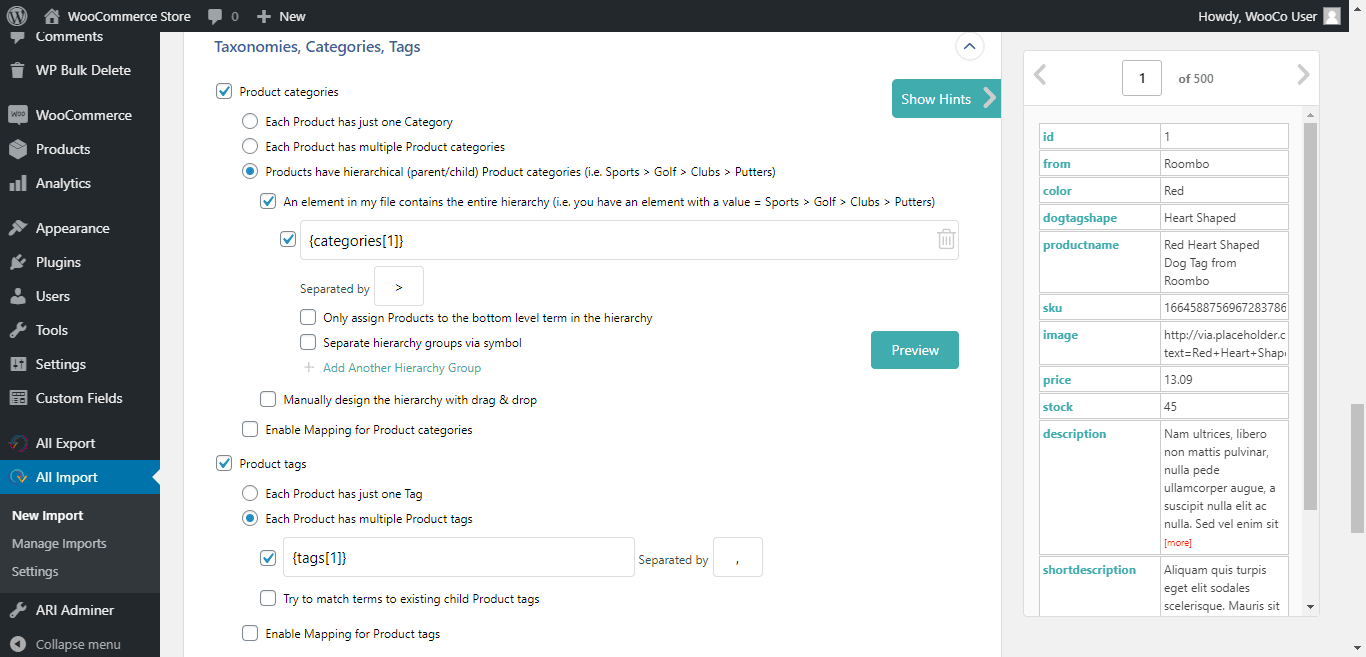Click the All Export icon
1366x657 pixels.
[18, 443]
